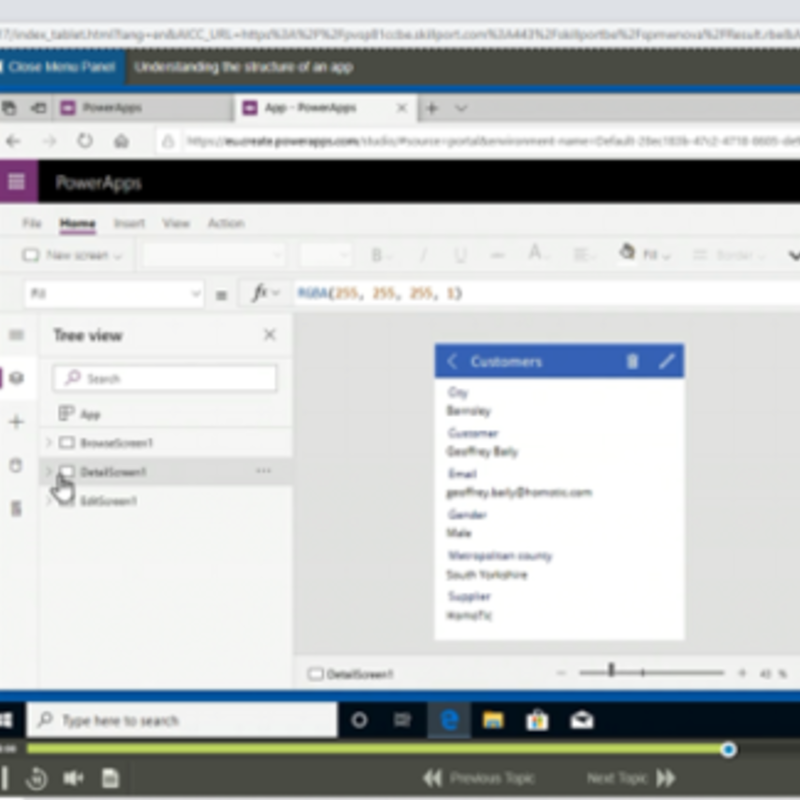Open the font size dropdown

click(x=325, y=255)
